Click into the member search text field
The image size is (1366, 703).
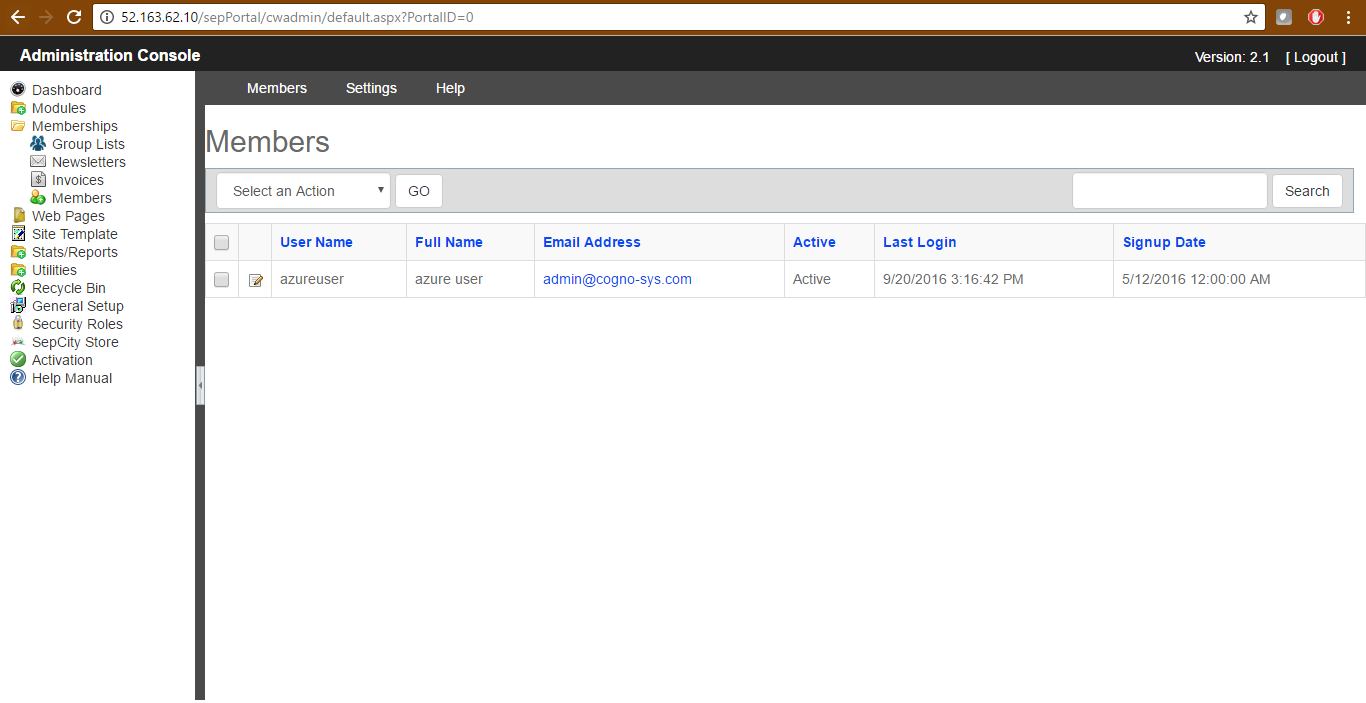(1169, 191)
